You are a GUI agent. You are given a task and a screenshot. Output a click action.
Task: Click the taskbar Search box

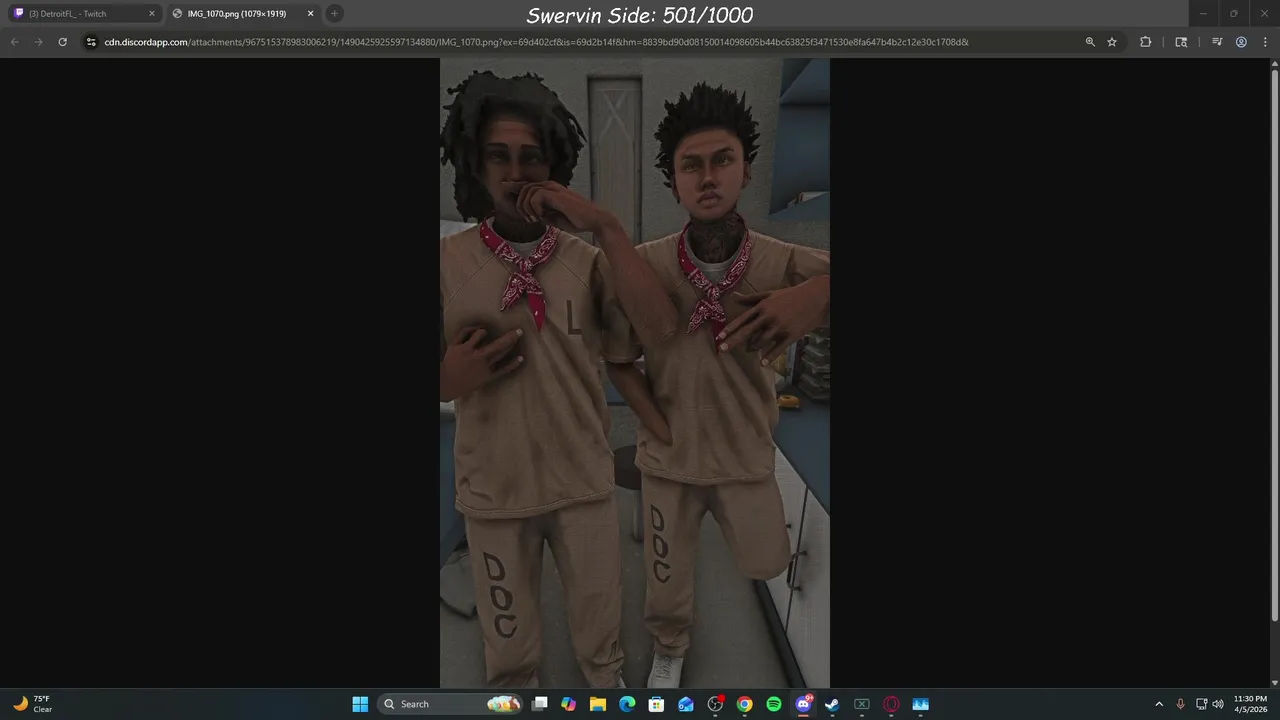pos(452,704)
